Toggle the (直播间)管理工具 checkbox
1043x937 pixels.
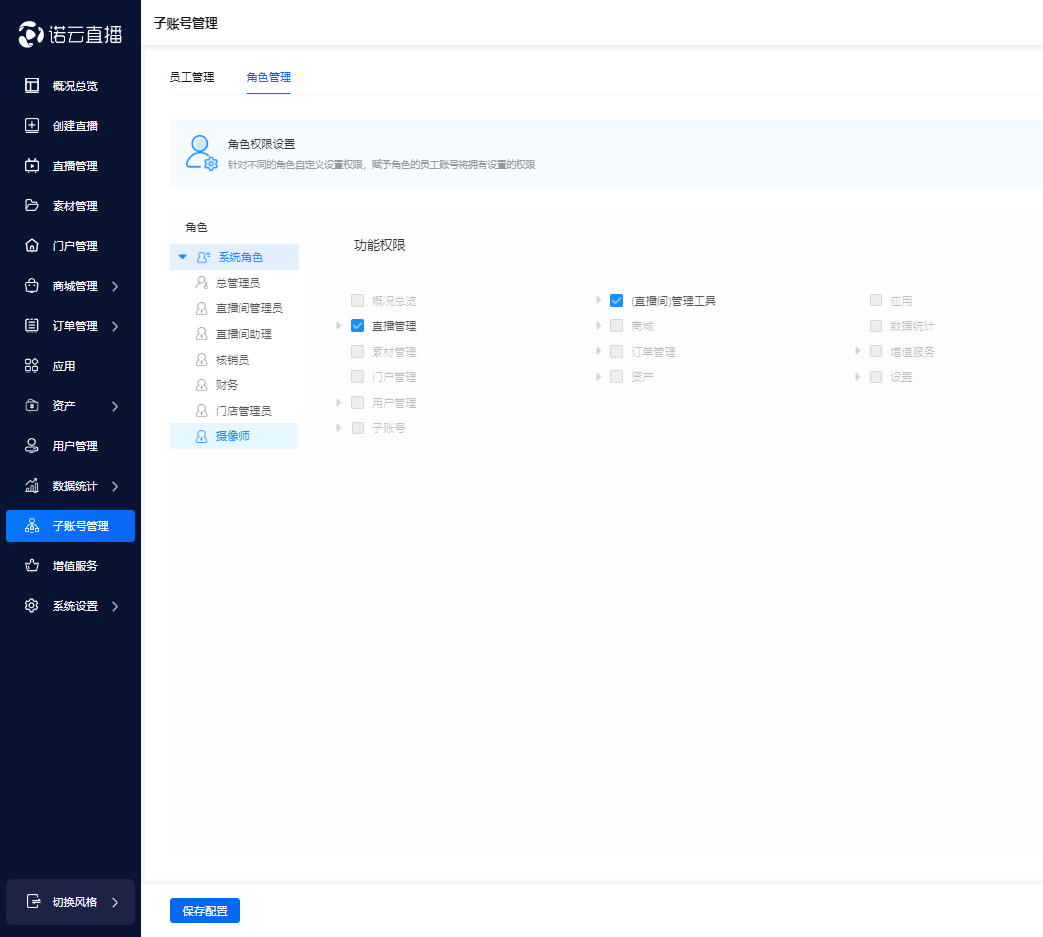tap(616, 301)
